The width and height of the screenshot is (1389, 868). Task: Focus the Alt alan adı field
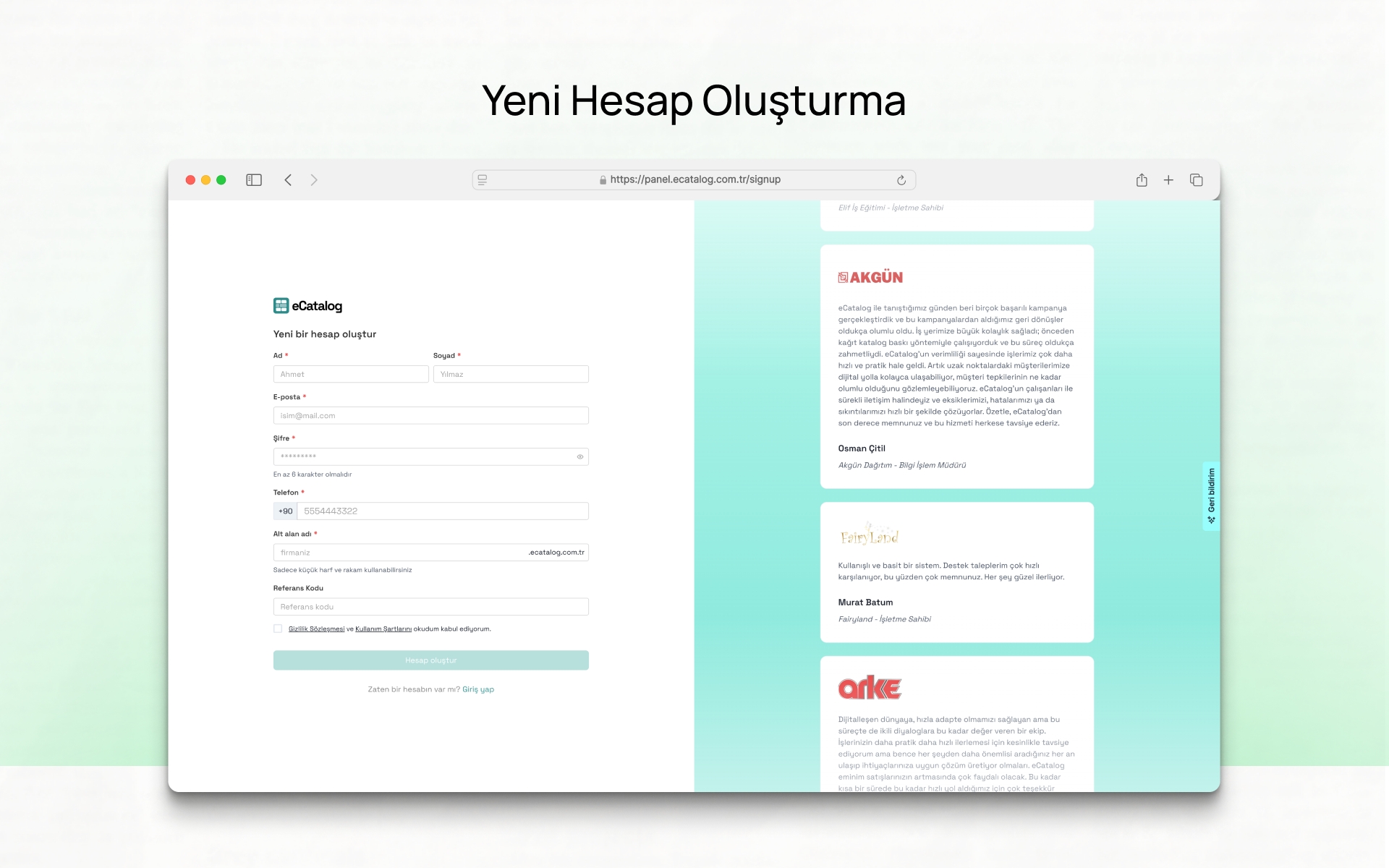point(398,553)
